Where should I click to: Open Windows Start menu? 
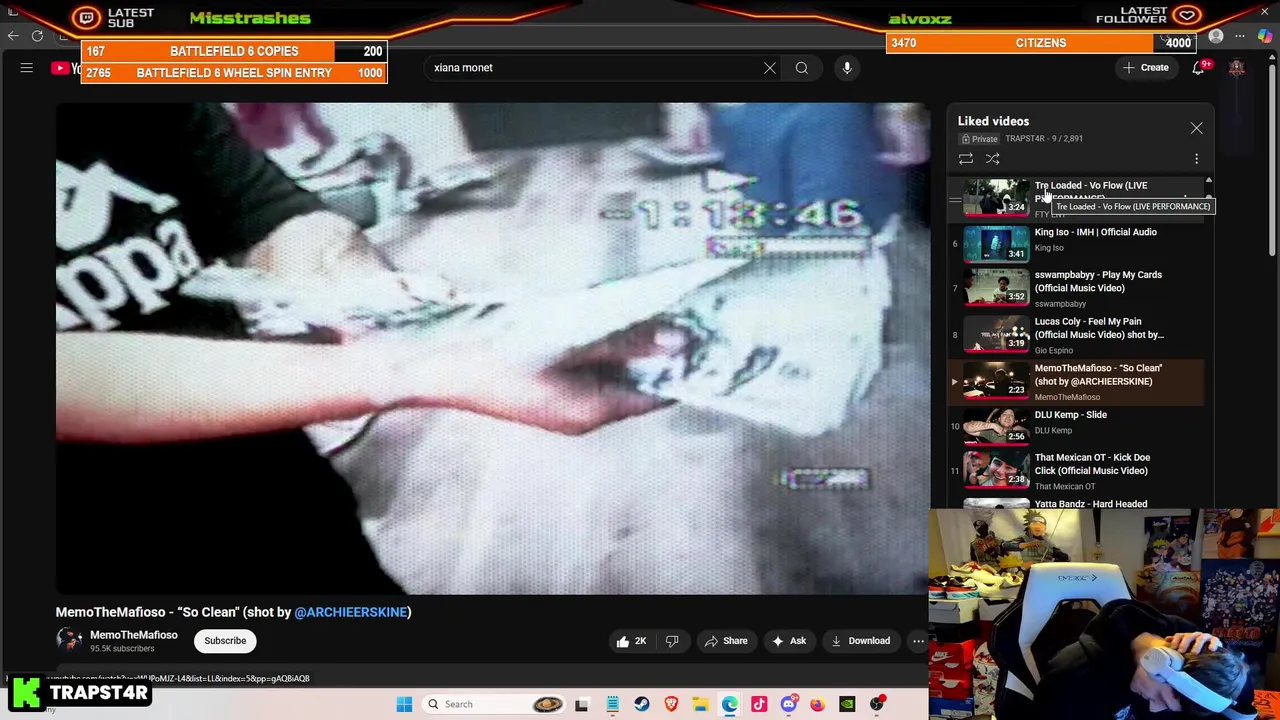(404, 704)
